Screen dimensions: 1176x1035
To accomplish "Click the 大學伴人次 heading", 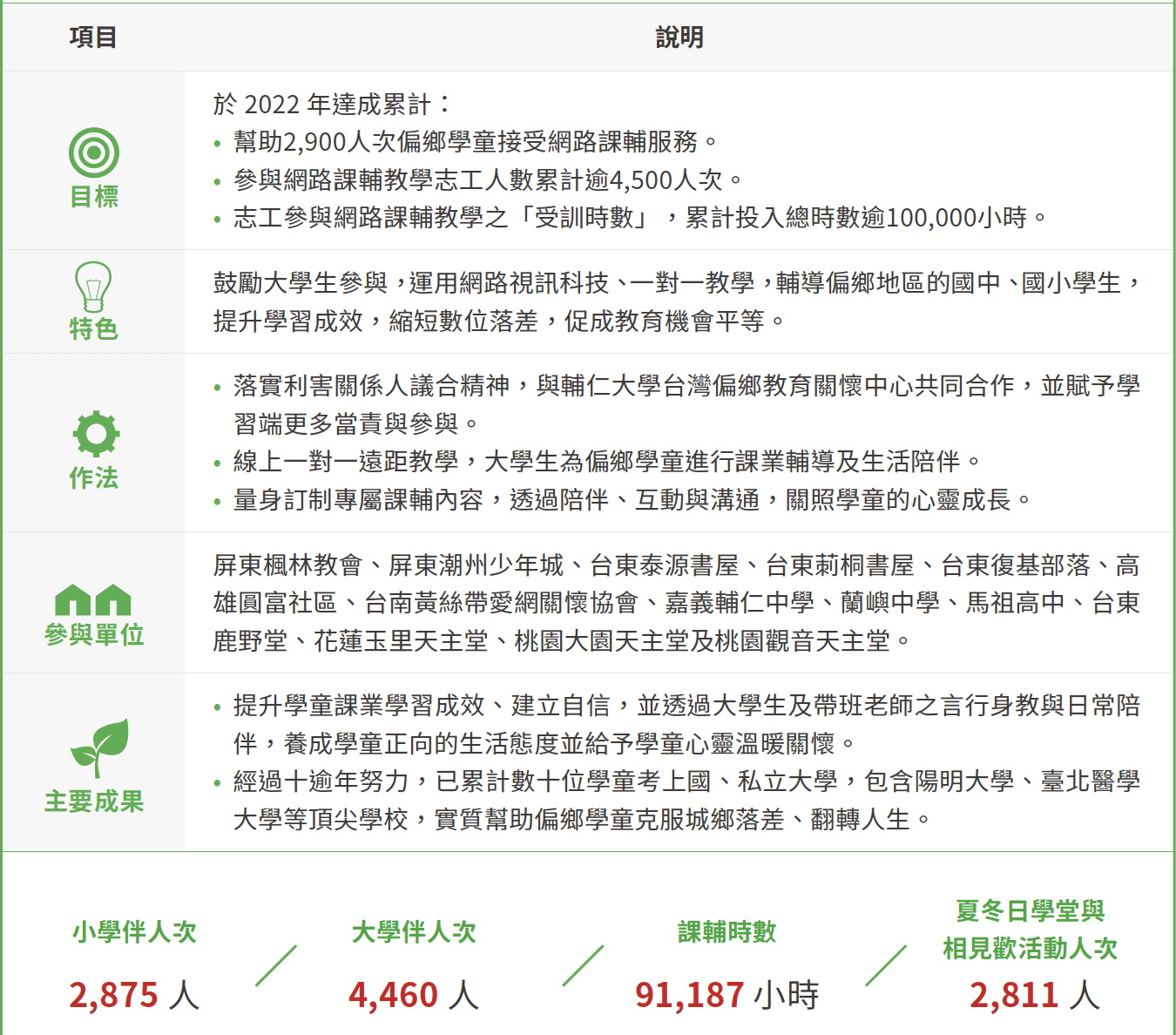I will pos(414,932).
